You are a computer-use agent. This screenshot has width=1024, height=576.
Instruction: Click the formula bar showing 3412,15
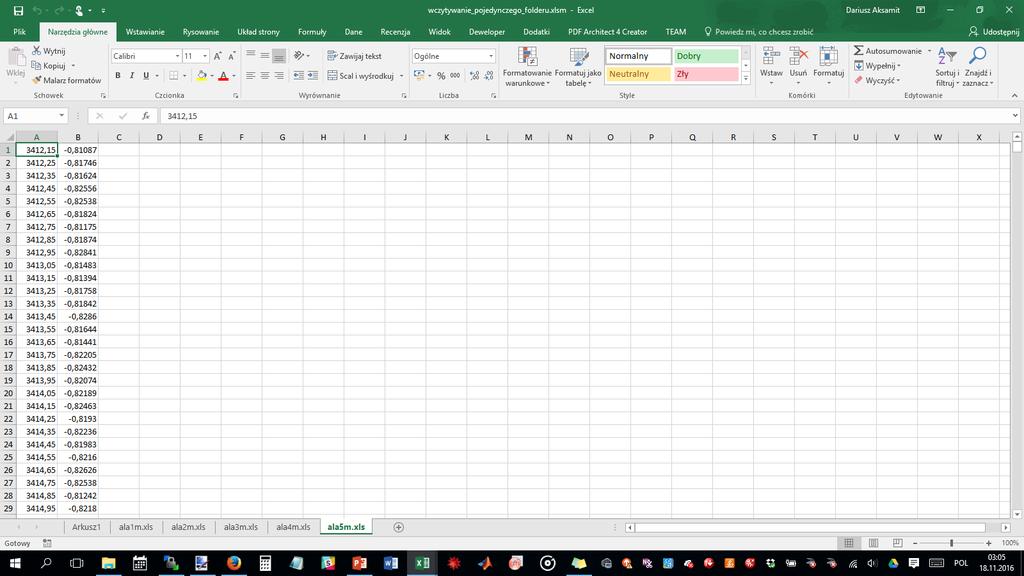[588, 116]
